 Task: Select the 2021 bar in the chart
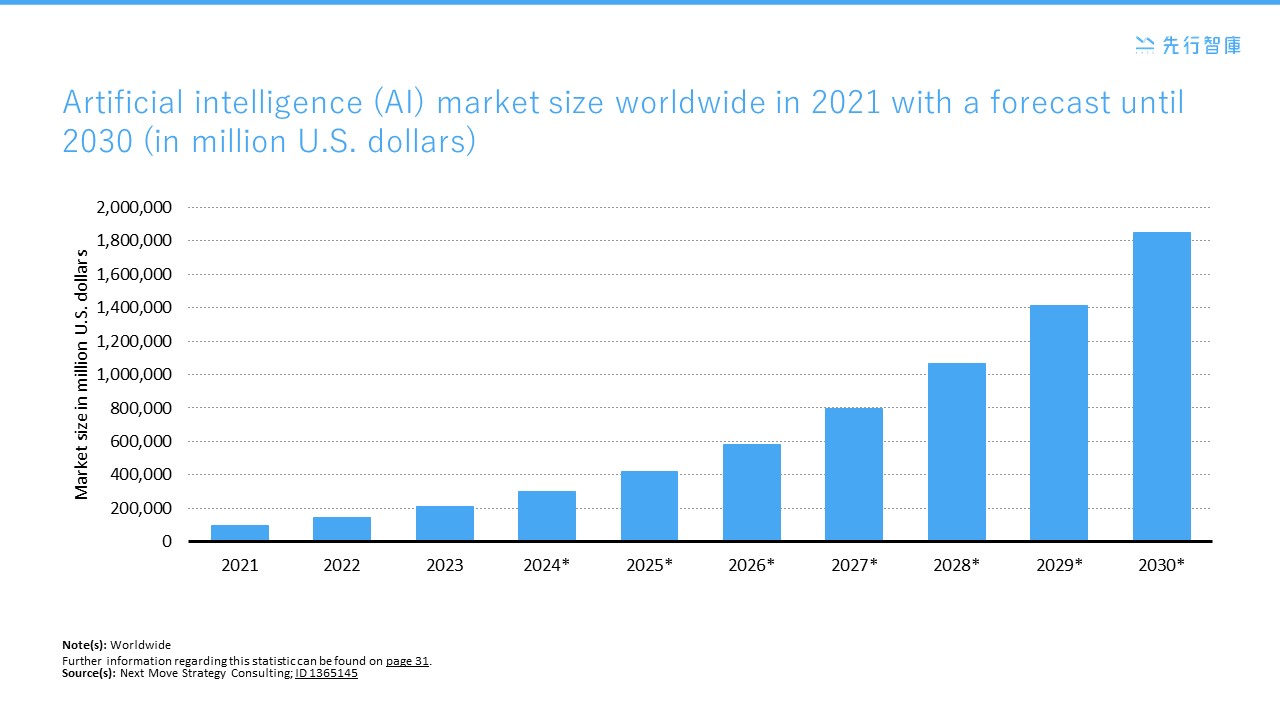(x=240, y=533)
